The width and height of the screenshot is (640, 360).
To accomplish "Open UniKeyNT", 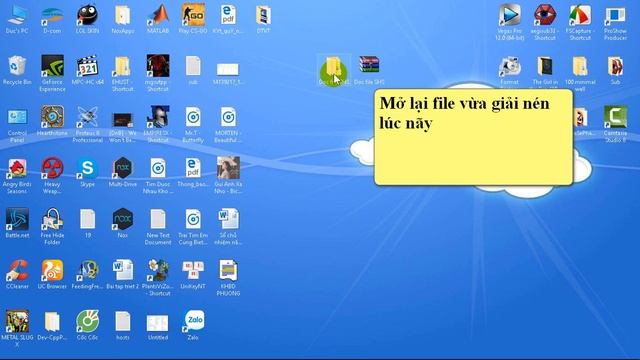I will coord(193,275).
